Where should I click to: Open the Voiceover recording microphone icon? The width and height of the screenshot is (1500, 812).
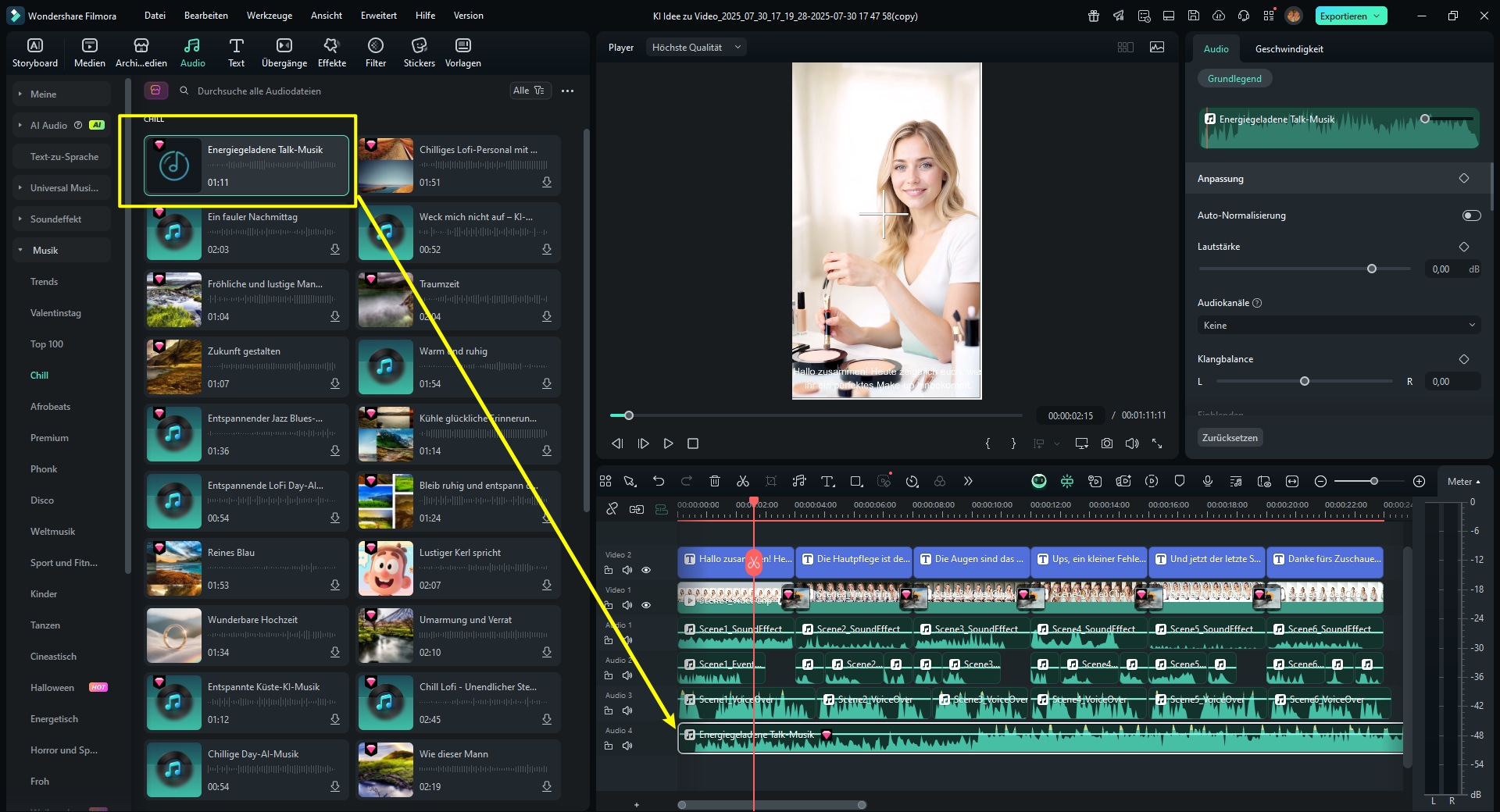[1207, 481]
